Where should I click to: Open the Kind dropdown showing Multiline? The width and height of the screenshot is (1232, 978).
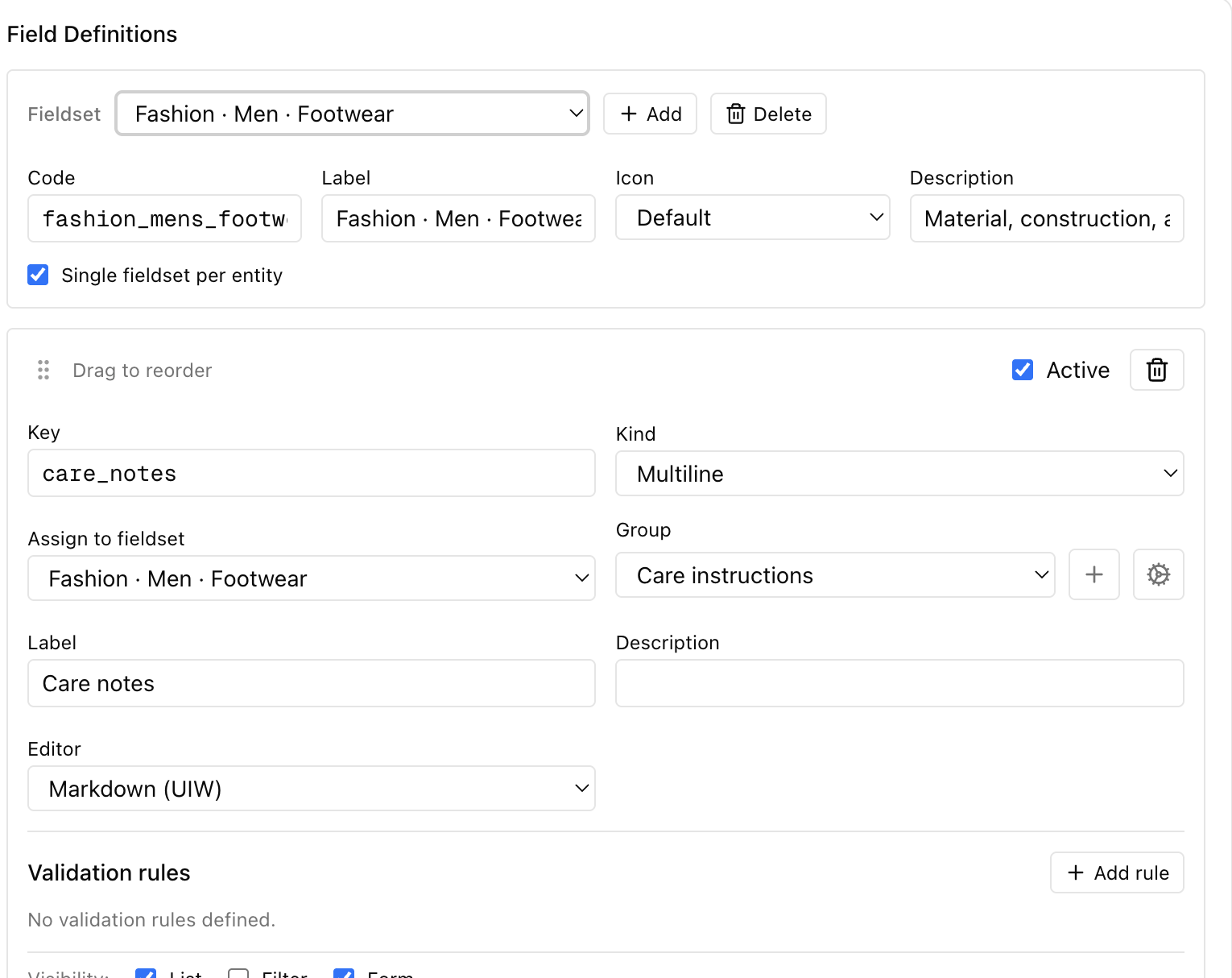[x=899, y=474]
